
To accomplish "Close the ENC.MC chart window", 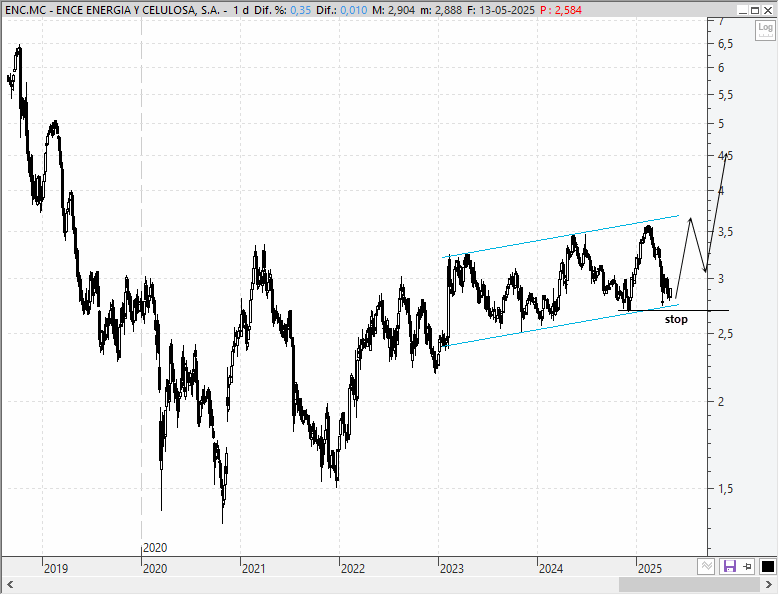I will click(767, 10).
